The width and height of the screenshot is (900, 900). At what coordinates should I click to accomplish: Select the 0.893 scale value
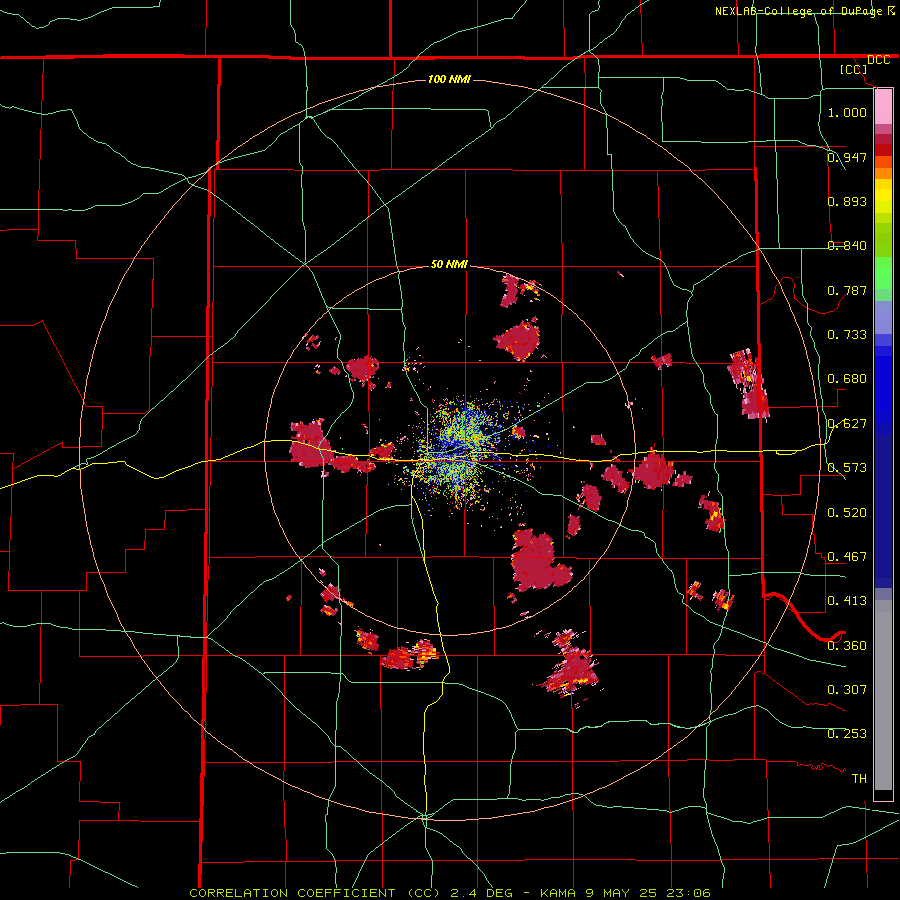[847, 201]
